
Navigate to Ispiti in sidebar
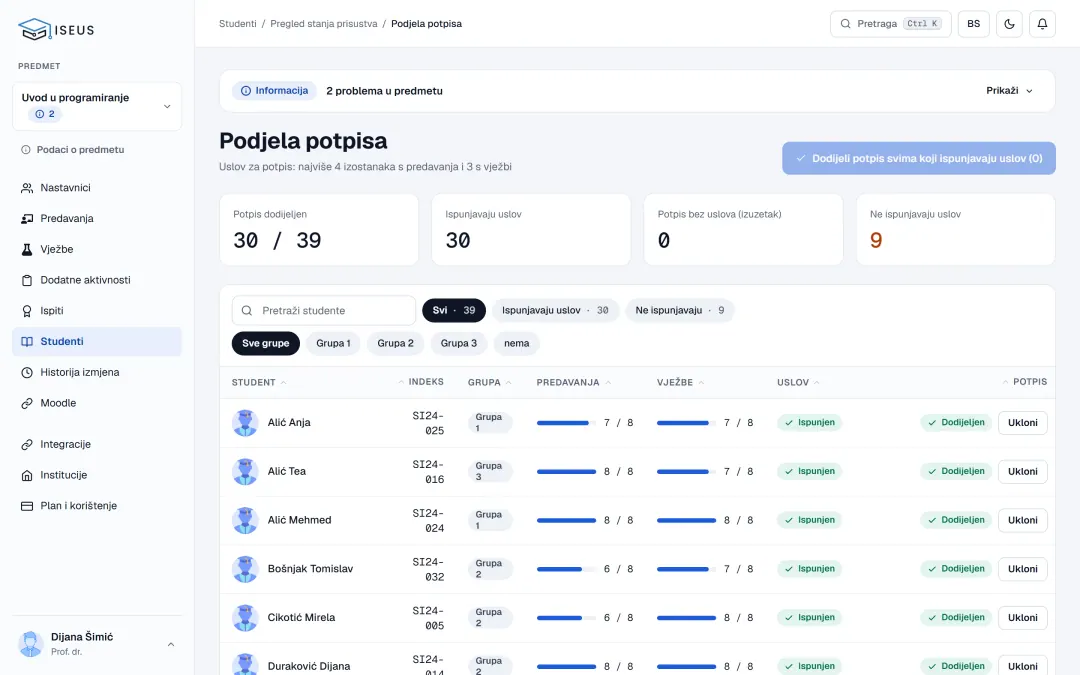(x=96, y=311)
